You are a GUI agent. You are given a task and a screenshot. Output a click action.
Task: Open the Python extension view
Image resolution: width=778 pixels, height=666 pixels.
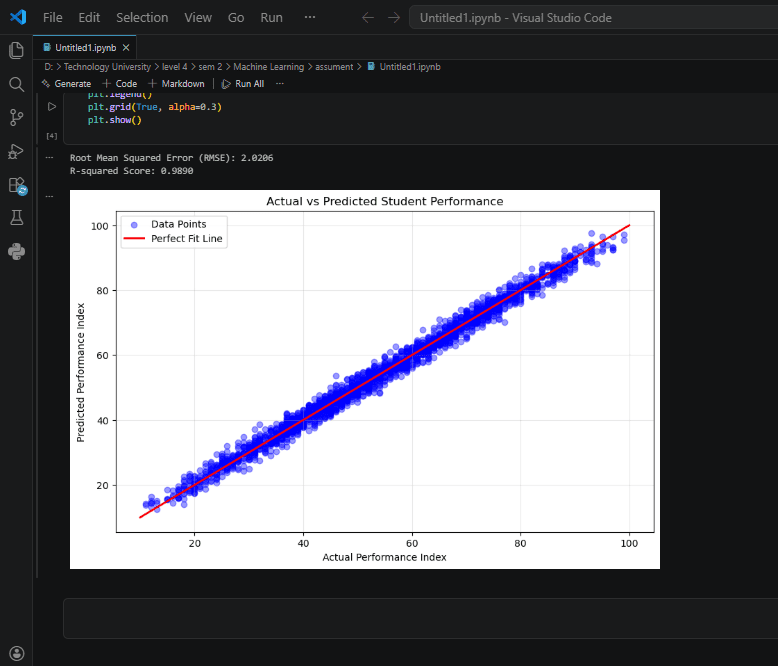pyautogui.click(x=16, y=252)
